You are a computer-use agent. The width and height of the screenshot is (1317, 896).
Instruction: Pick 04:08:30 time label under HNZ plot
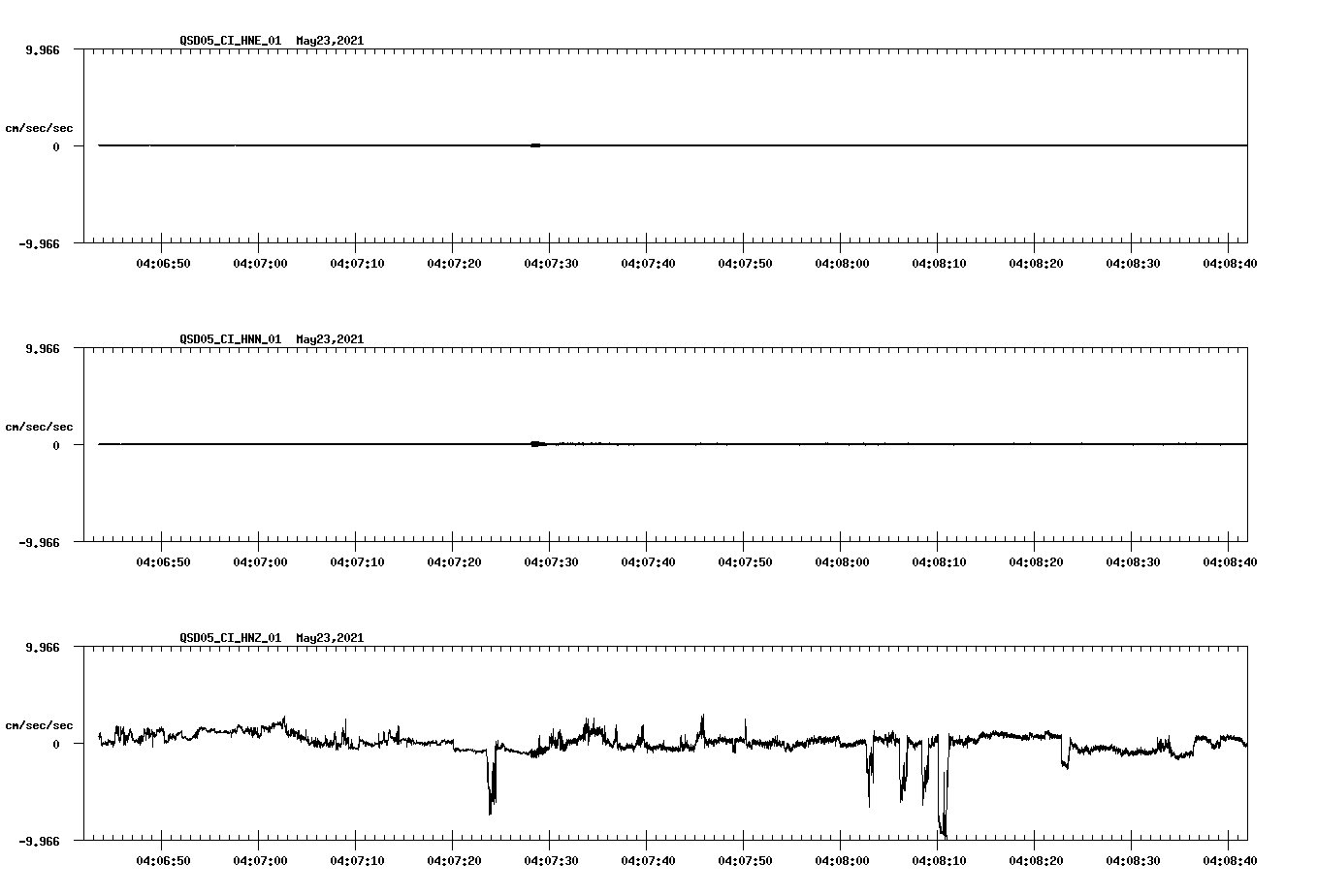tap(1133, 861)
